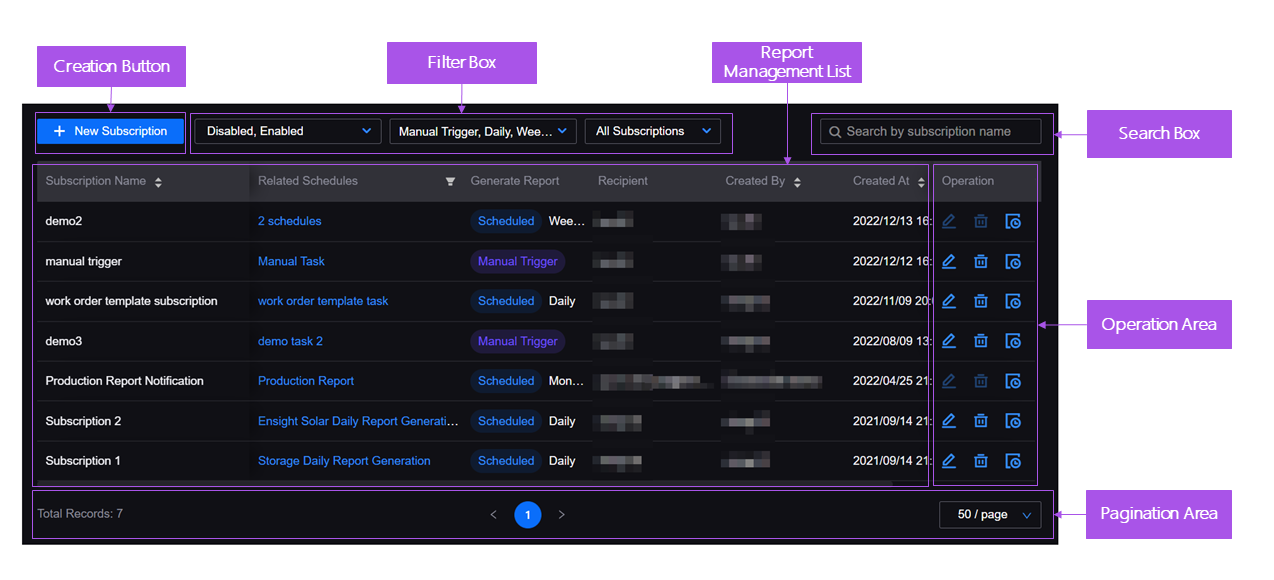Go to next page arrow in pagination
This screenshot has width=1274, height=580.
tap(561, 515)
